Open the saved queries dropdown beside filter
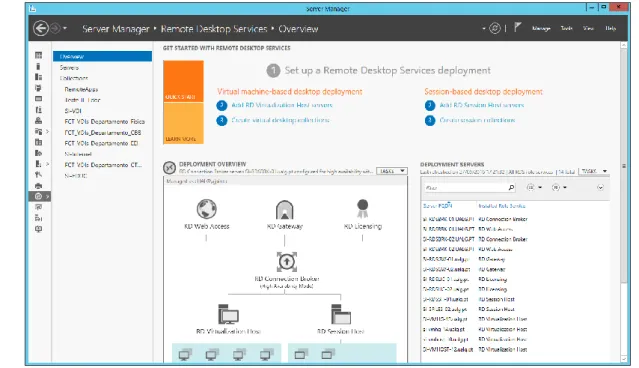Image resolution: width=639 pixels, height=368 pixels. pos(559,187)
